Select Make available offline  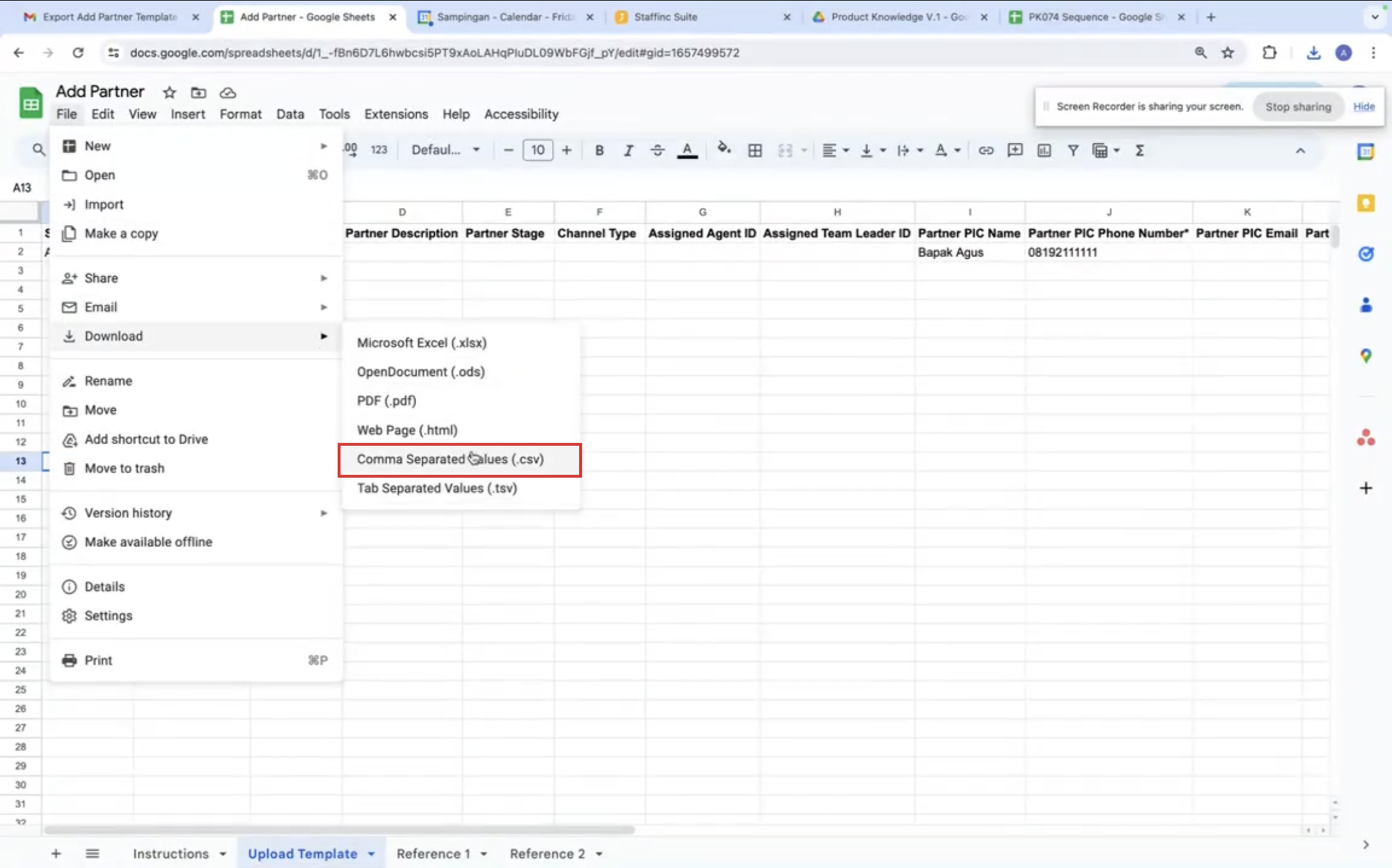[x=196, y=542]
